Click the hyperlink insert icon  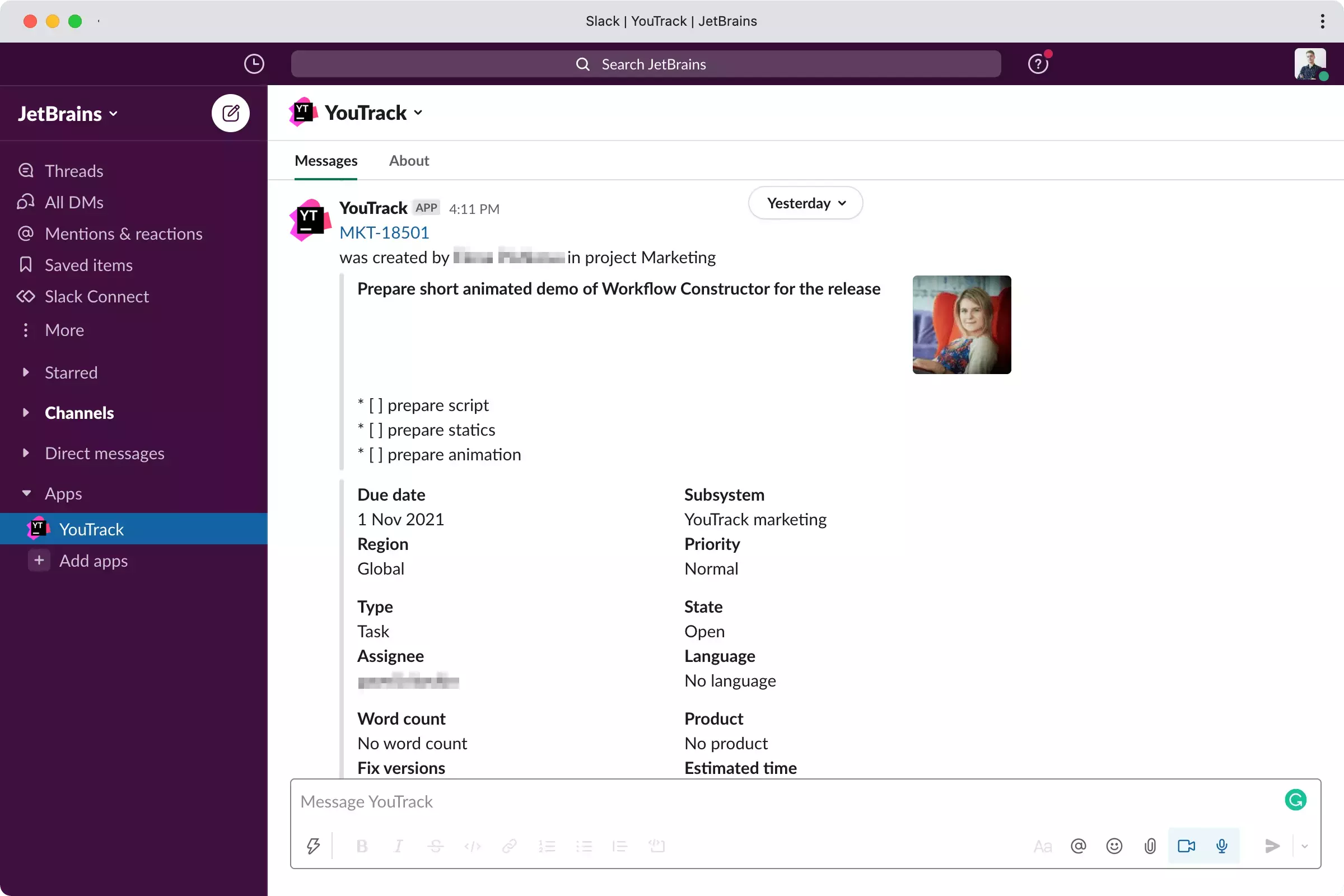tap(510, 846)
